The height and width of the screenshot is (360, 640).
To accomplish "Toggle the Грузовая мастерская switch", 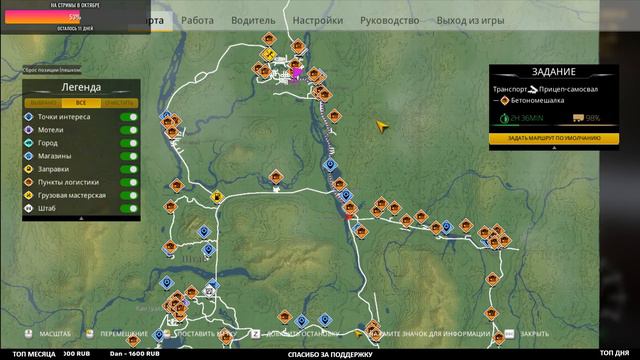I will pyautogui.click(x=129, y=195).
